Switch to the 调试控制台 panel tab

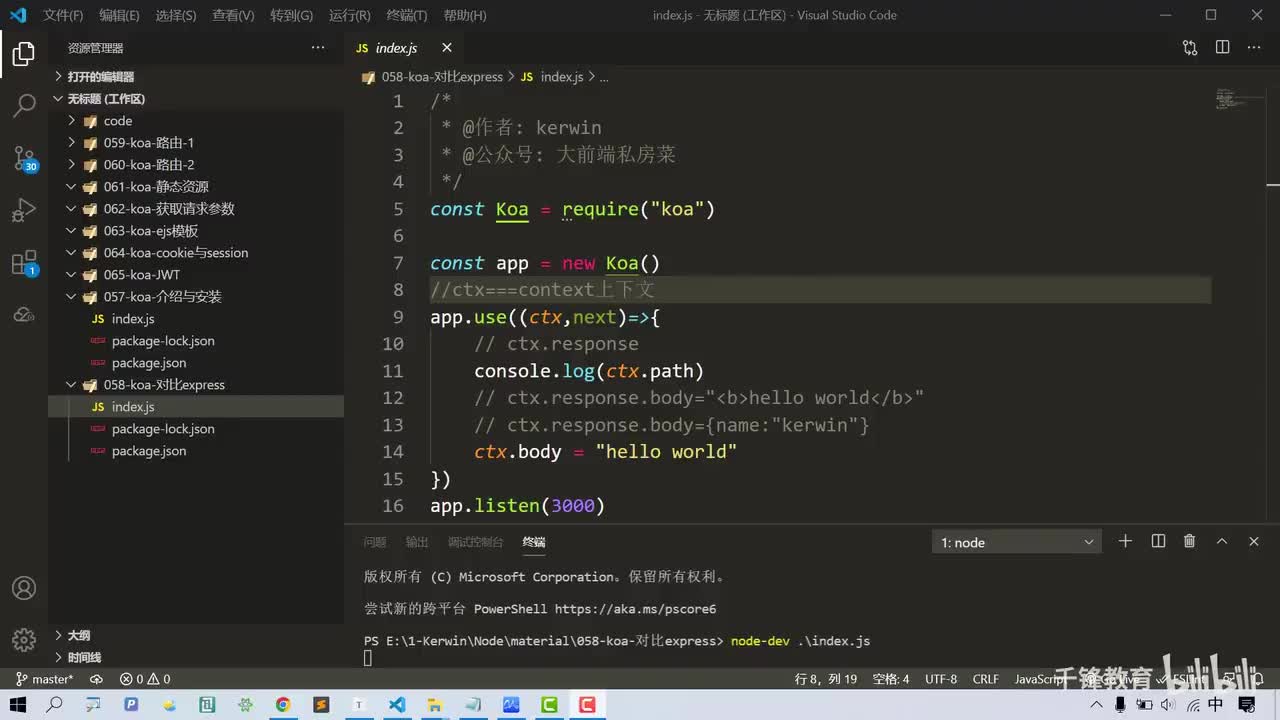pyautogui.click(x=476, y=542)
